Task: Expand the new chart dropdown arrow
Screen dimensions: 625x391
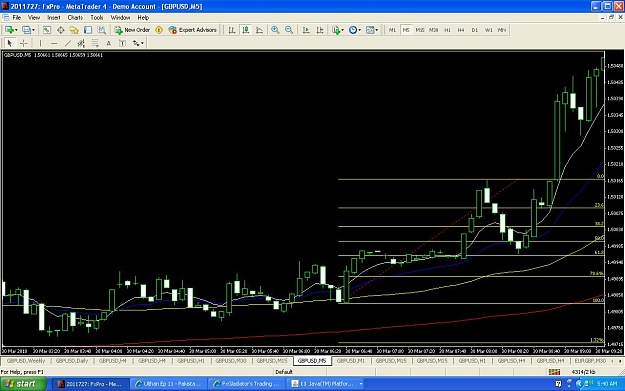Action: 16,30
